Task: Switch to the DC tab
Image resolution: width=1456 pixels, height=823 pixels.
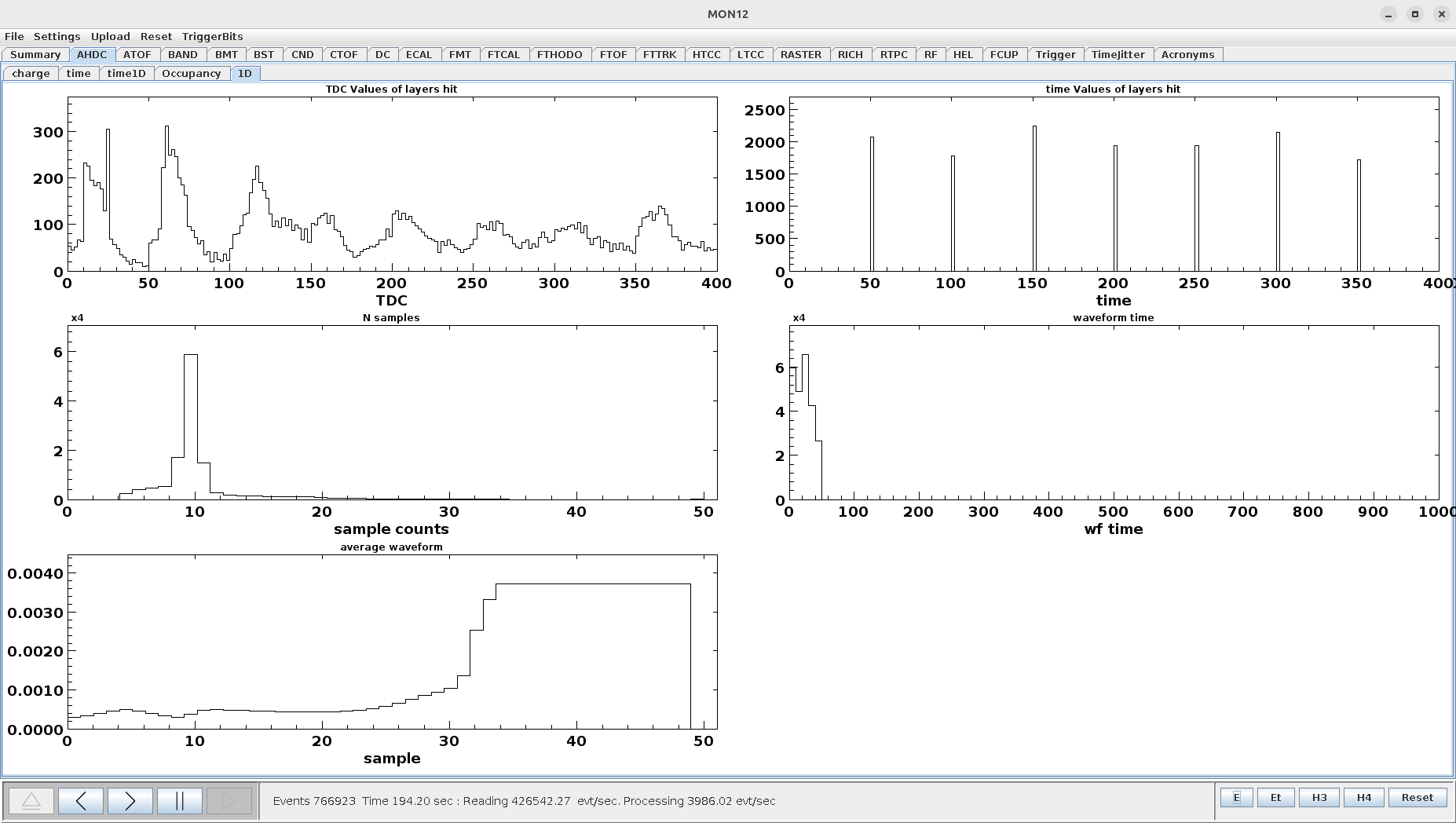Action: tap(382, 54)
